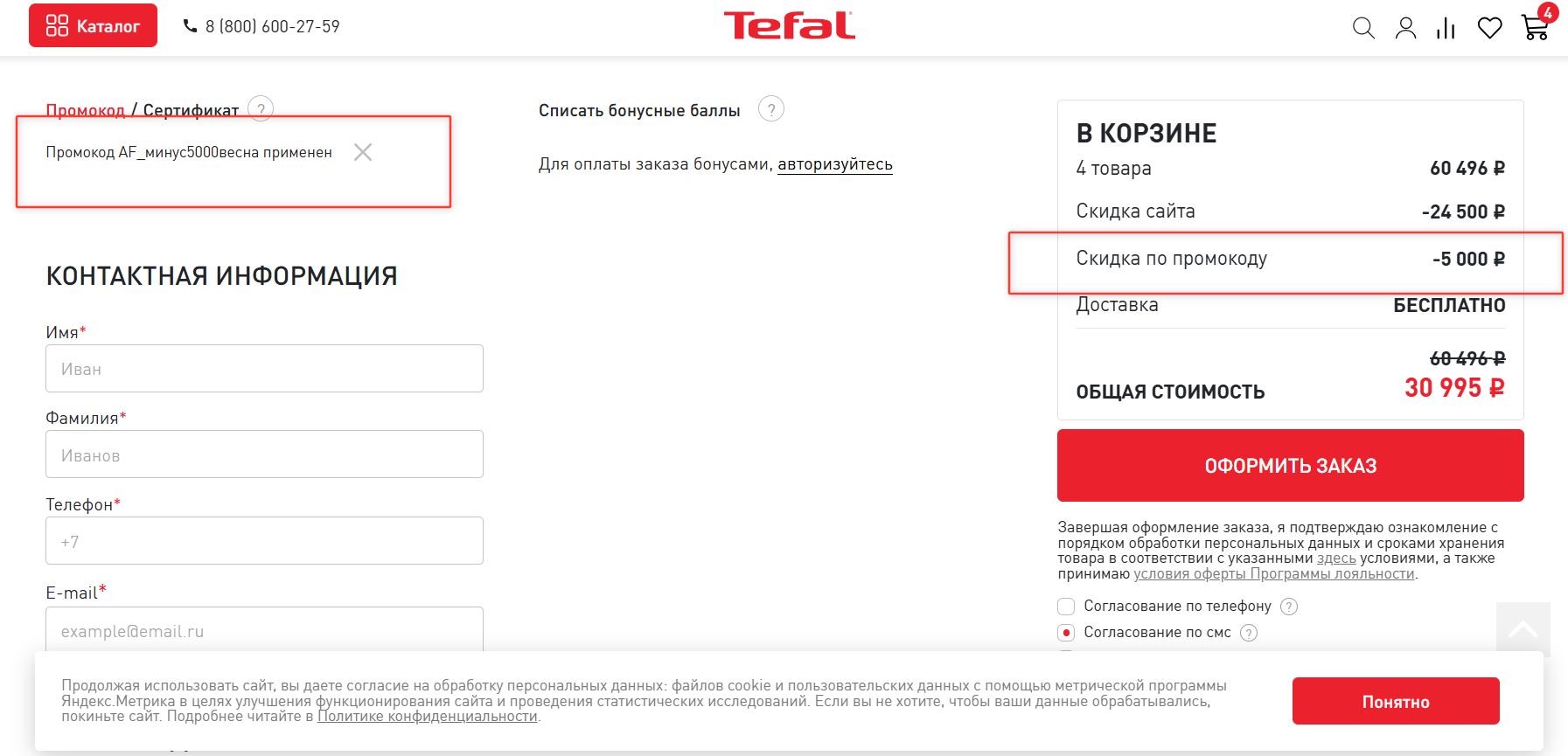Open the Каталог menu button

93,25
